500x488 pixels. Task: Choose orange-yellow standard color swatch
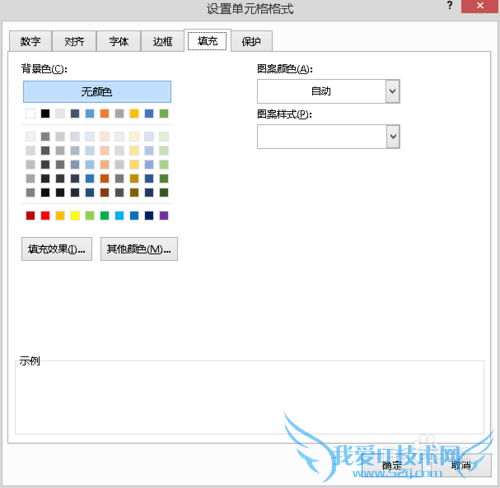point(60,216)
